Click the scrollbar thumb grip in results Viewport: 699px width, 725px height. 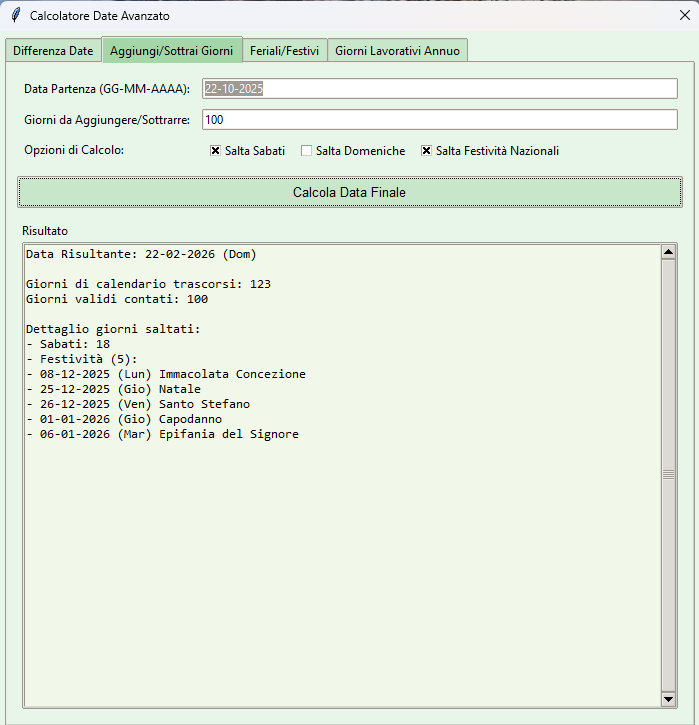coord(668,476)
